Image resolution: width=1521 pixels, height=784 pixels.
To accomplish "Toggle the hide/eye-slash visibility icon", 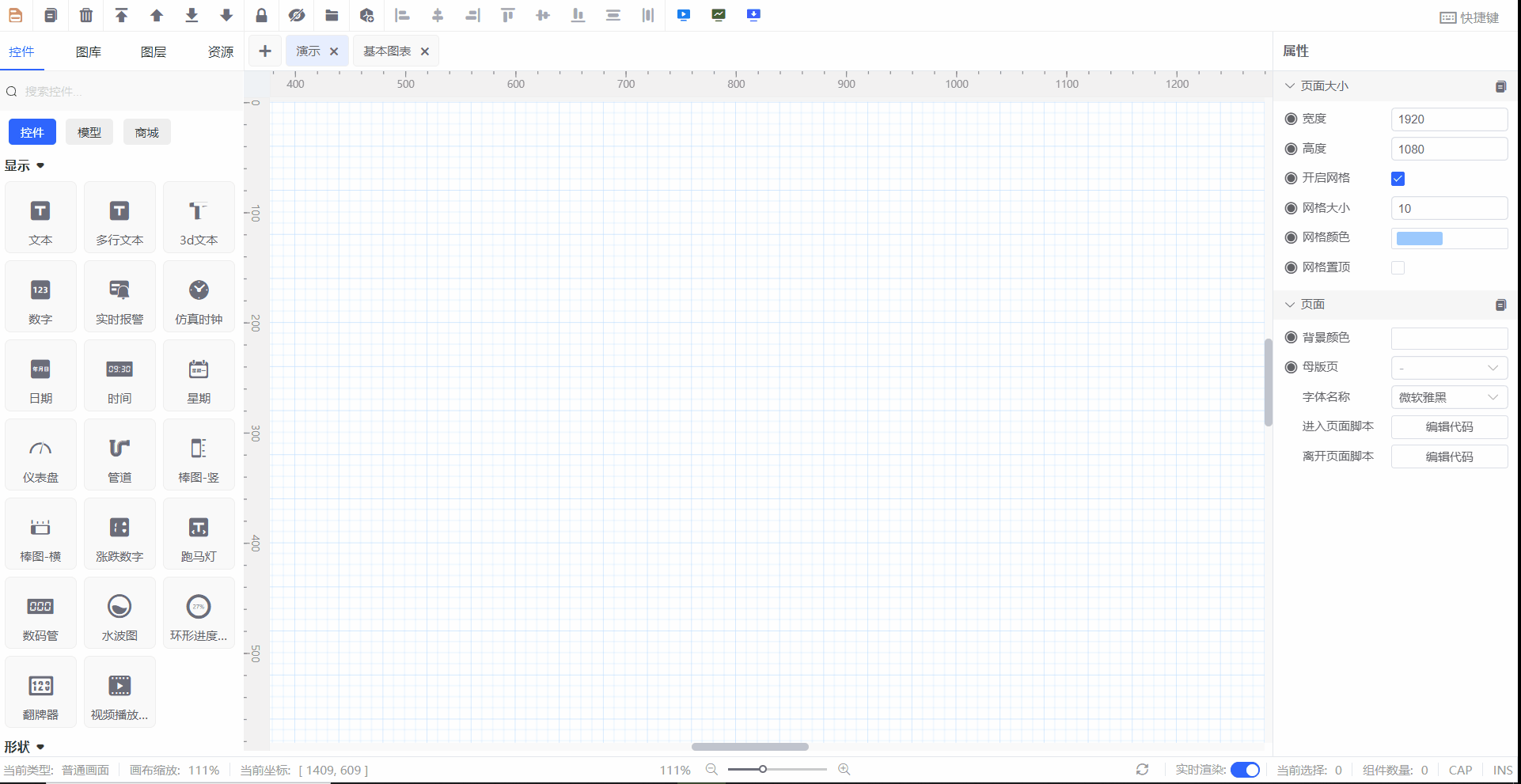I will (297, 15).
